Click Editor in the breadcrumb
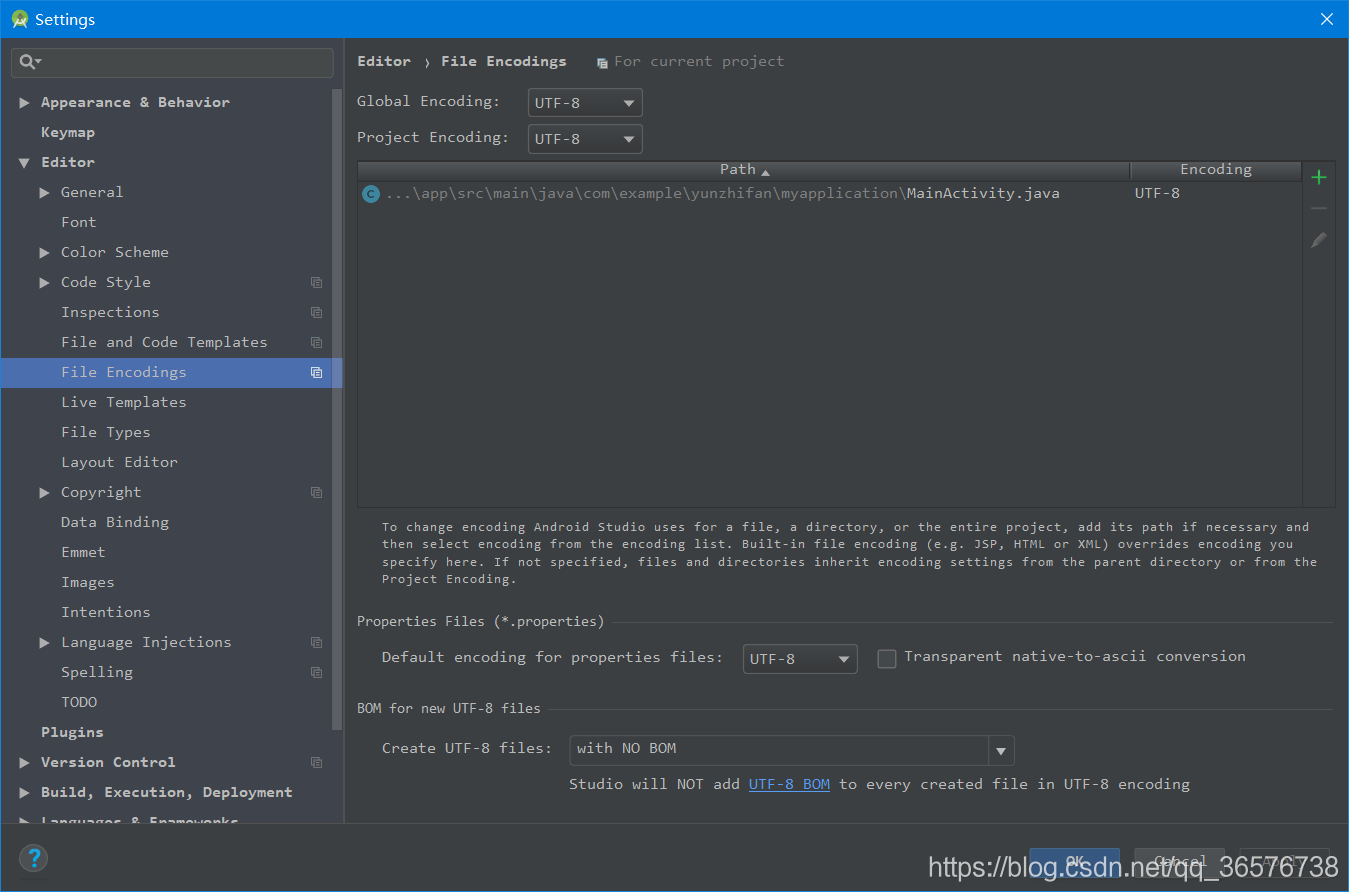The width and height of the screenshot is (1349, 892). tap(384, 61)
